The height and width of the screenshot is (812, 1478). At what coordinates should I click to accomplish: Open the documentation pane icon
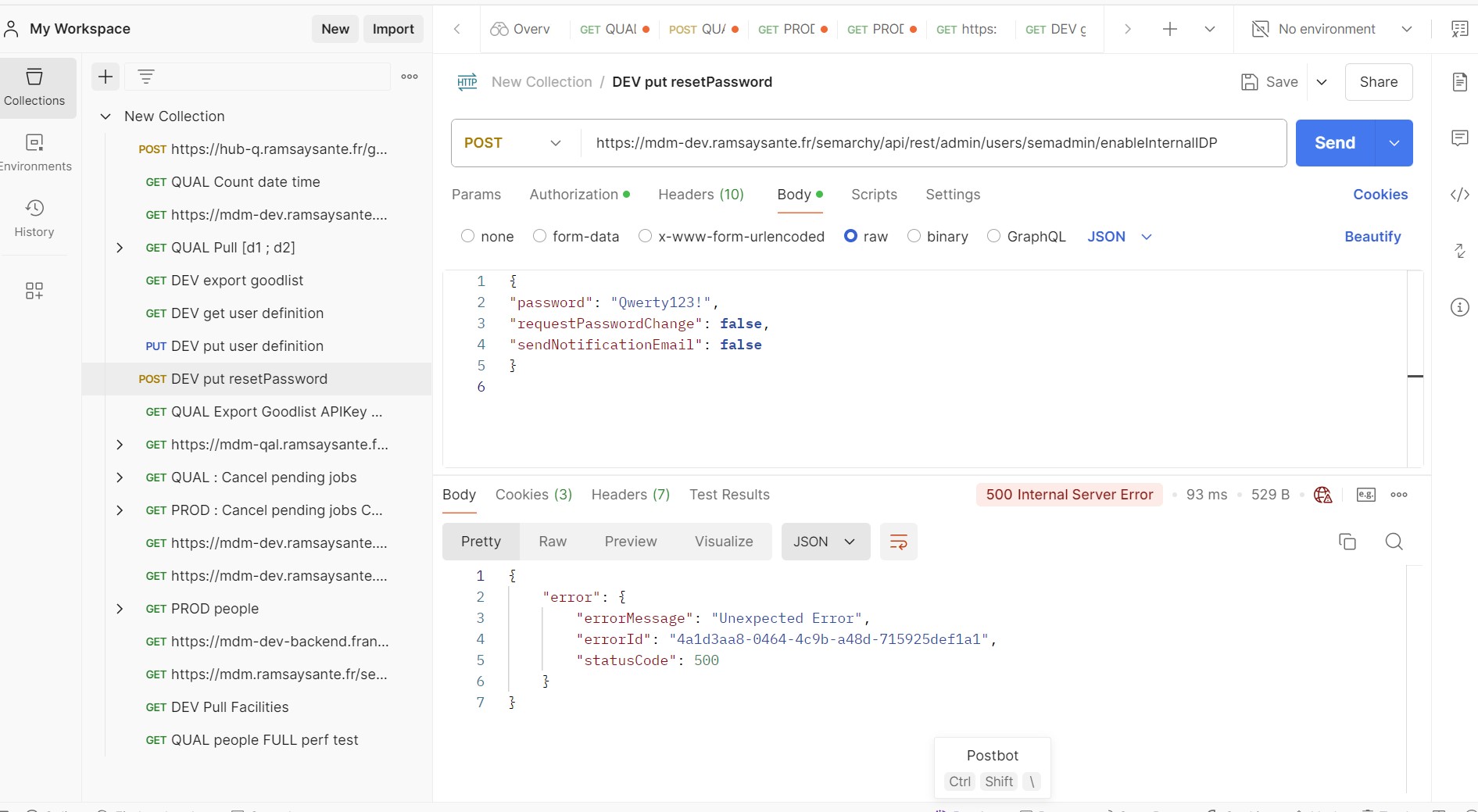[1459, 82]
